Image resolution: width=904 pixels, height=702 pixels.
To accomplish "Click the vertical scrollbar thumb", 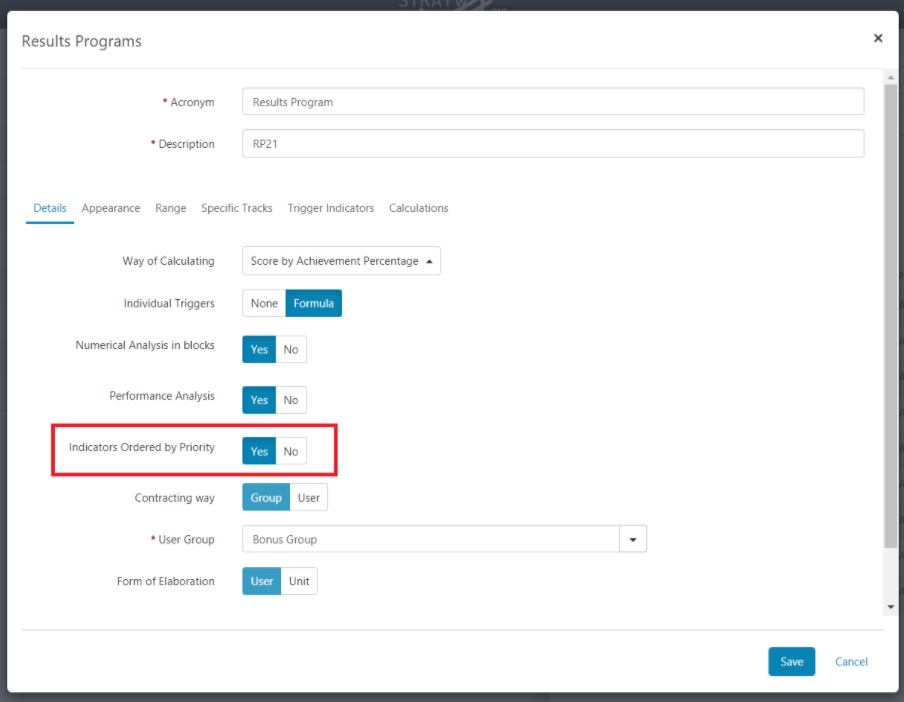I will coord(891,316).
